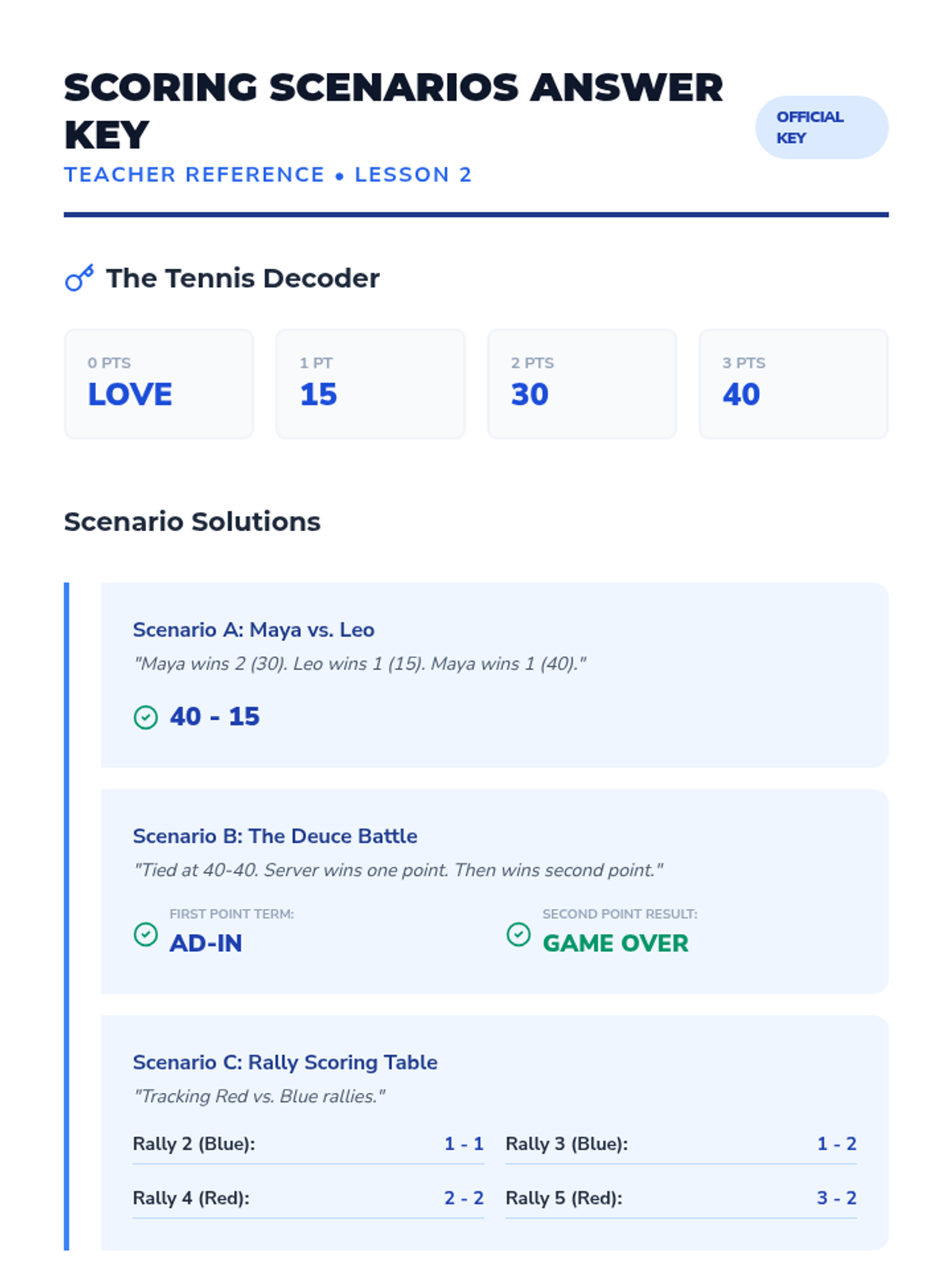Click Scenario A: Maya vs. Leo title
Screen dimensions: 952x1270
click(x=253, y=629)
